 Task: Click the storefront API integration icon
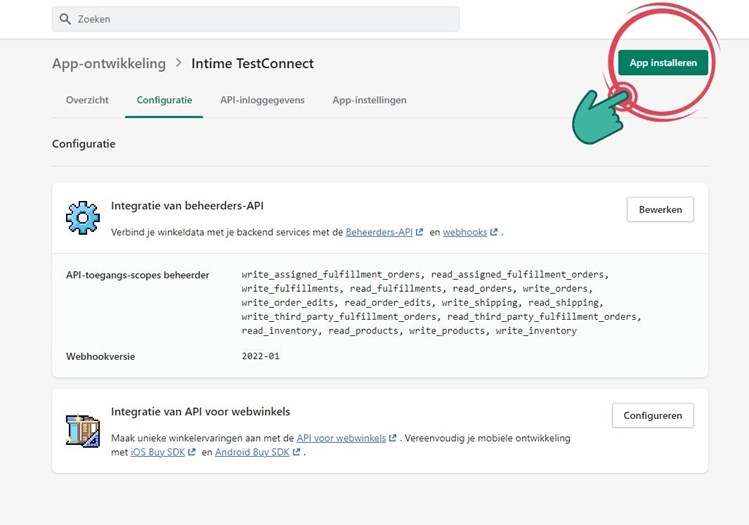coord(82,429)
